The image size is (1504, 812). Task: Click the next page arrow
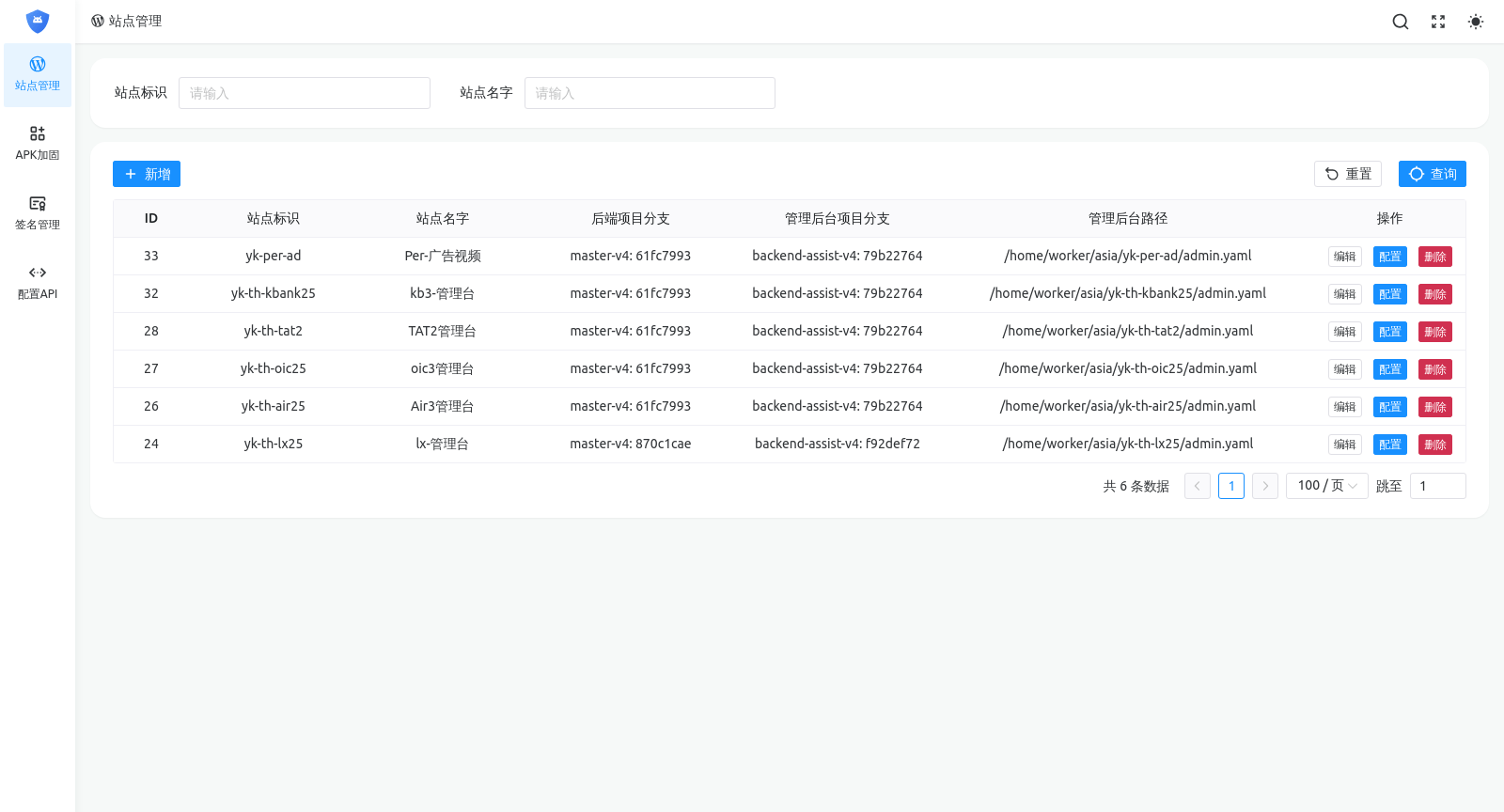click(x=1264, y=486)
